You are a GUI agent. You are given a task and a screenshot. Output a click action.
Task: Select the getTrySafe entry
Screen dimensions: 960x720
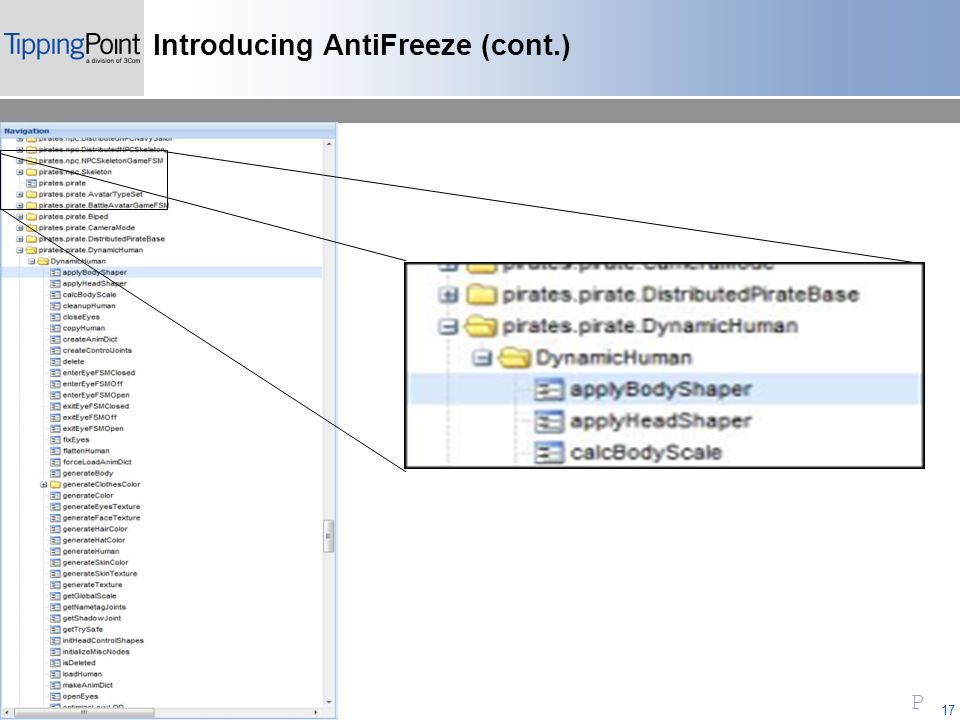(83, 629)
